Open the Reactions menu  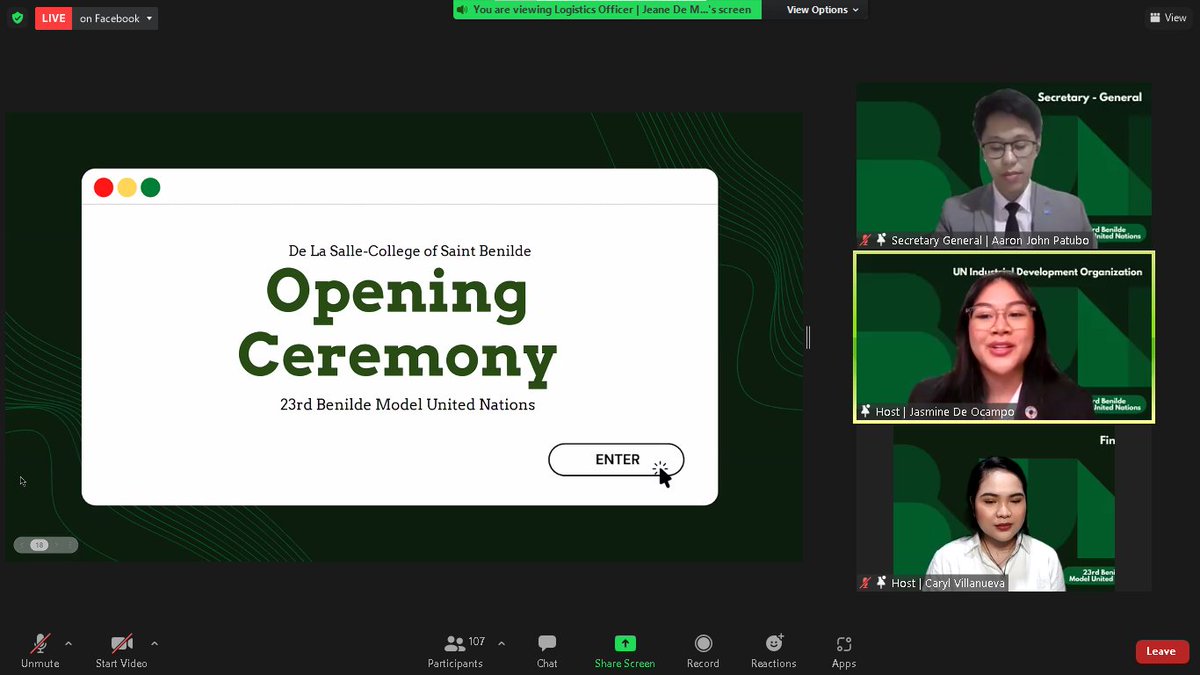(774, 651)
